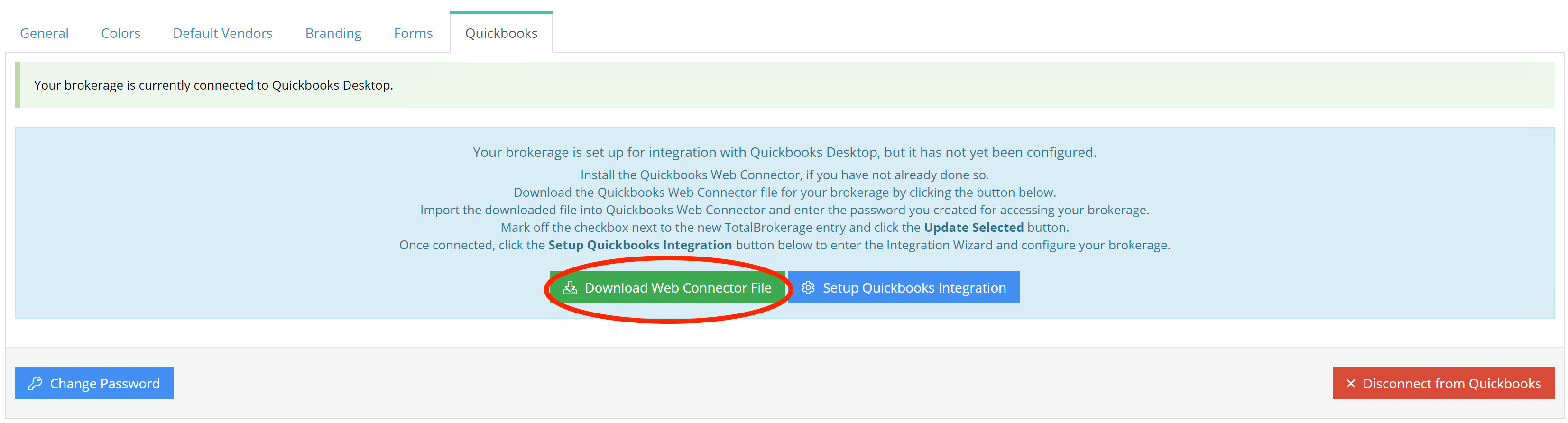The height and width of the screenshot is (423, 1568).
Task: Click the Change Password button
Action: click(94, 383)
